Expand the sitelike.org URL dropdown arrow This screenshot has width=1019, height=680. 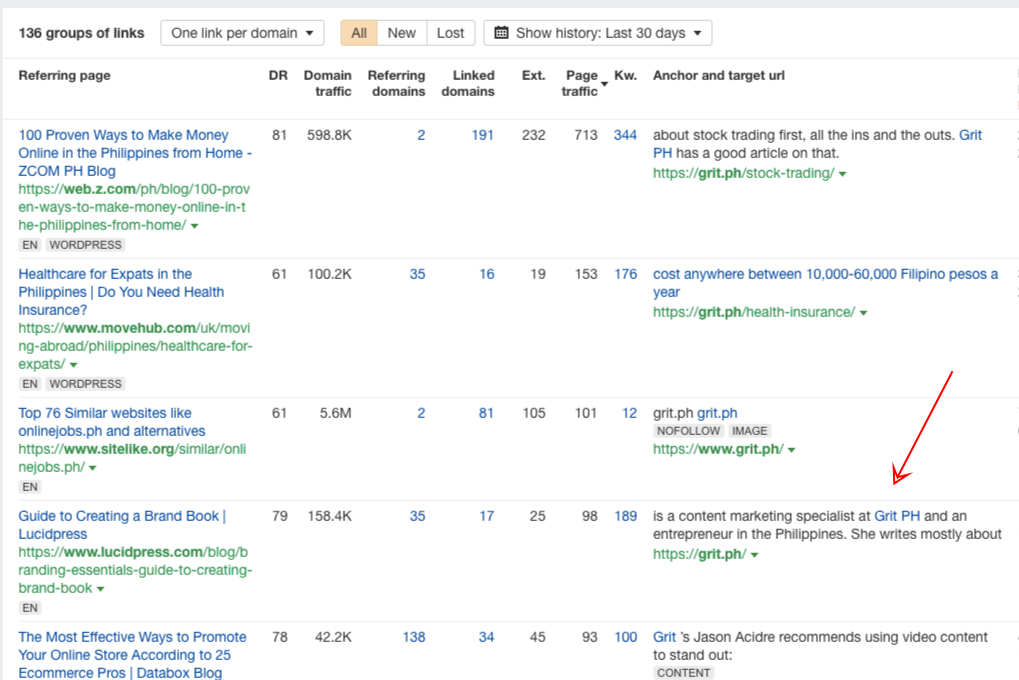93,468
